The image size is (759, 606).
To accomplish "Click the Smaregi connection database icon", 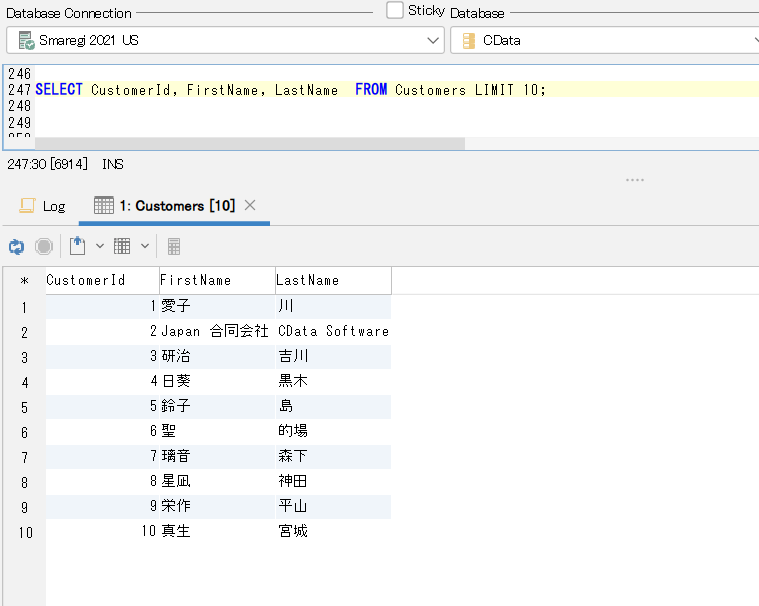I will pyautogui.click(x=26, y=41).
